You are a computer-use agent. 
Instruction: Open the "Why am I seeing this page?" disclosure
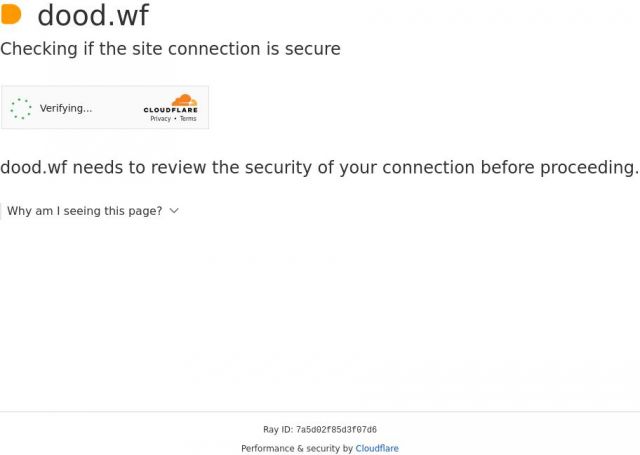84,211
